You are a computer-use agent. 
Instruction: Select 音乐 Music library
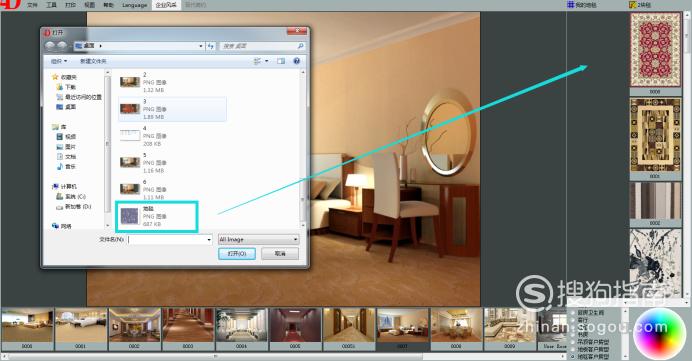click(x=66, y=166)
